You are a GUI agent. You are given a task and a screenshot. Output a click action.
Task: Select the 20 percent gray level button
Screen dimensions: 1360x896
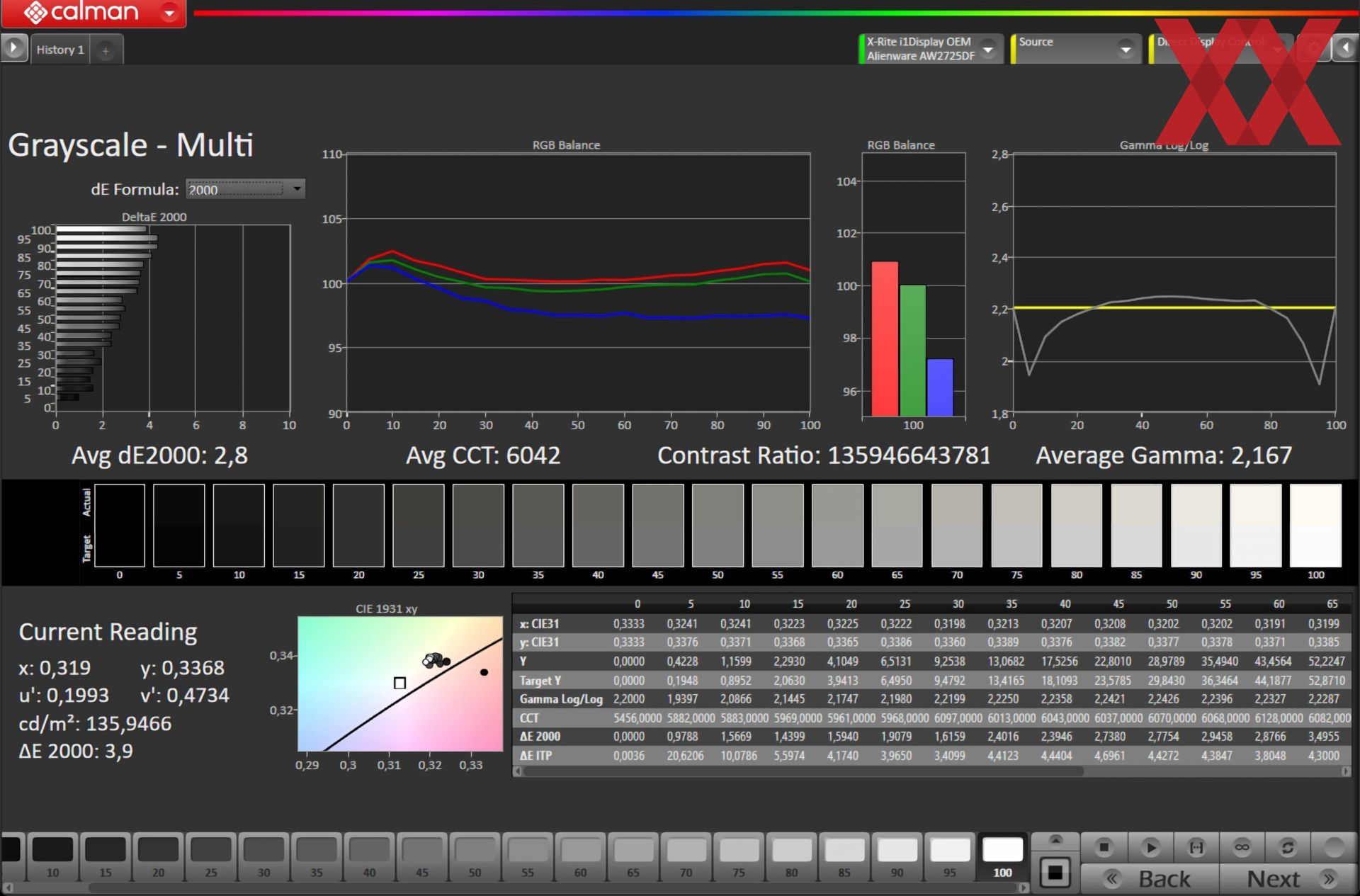pos(159,857)
